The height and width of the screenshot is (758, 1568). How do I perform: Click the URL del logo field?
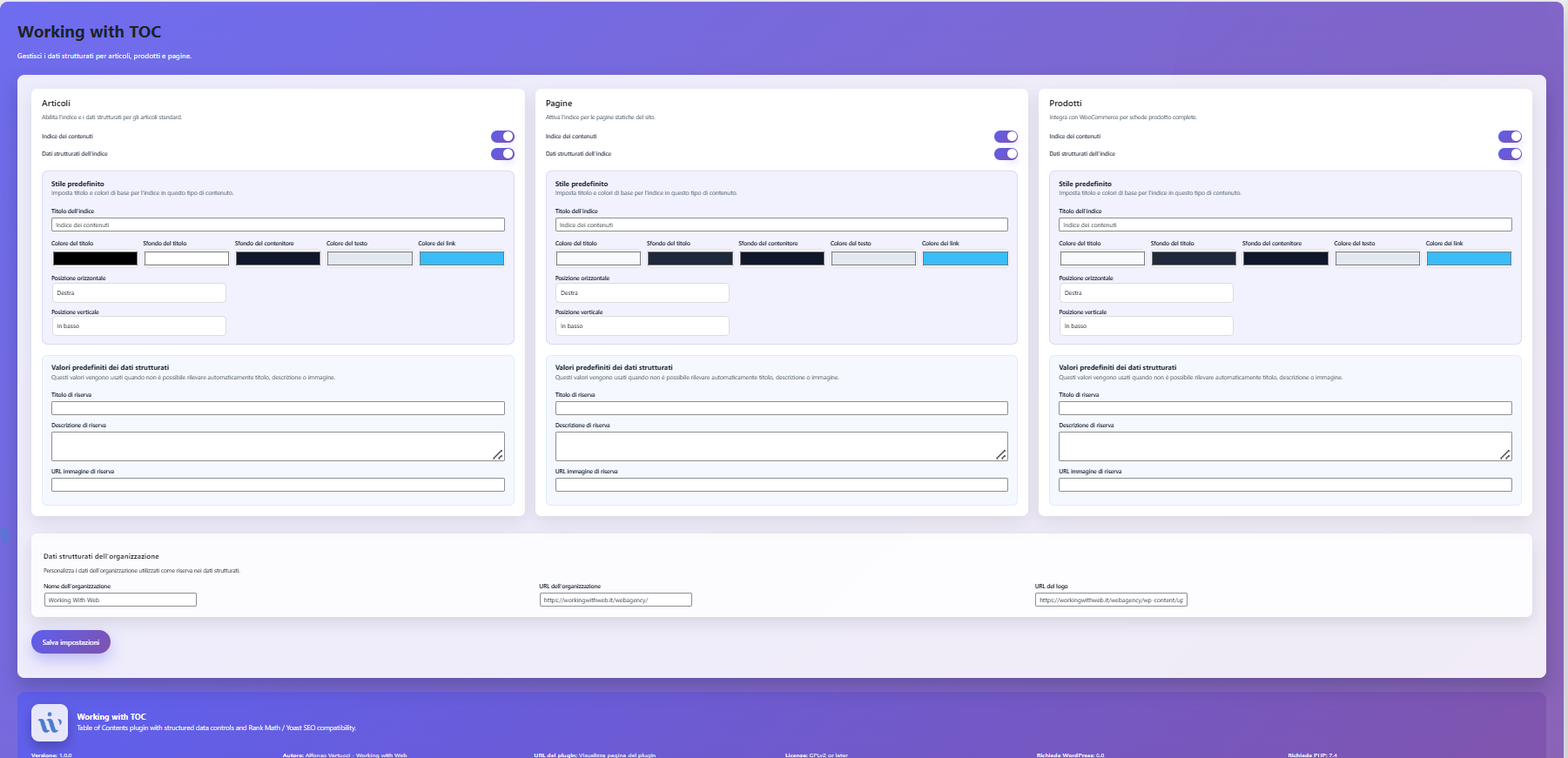1111,600
